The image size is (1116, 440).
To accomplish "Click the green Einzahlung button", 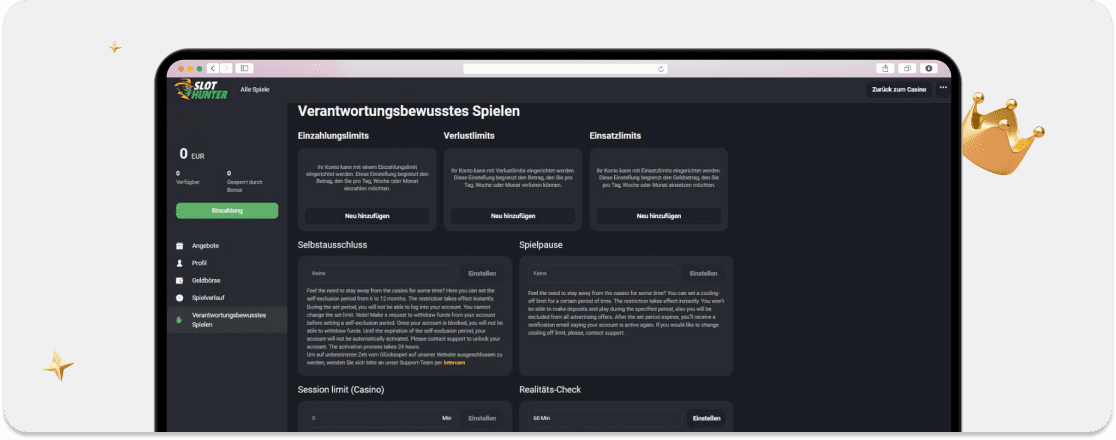I will pos(227,211).
